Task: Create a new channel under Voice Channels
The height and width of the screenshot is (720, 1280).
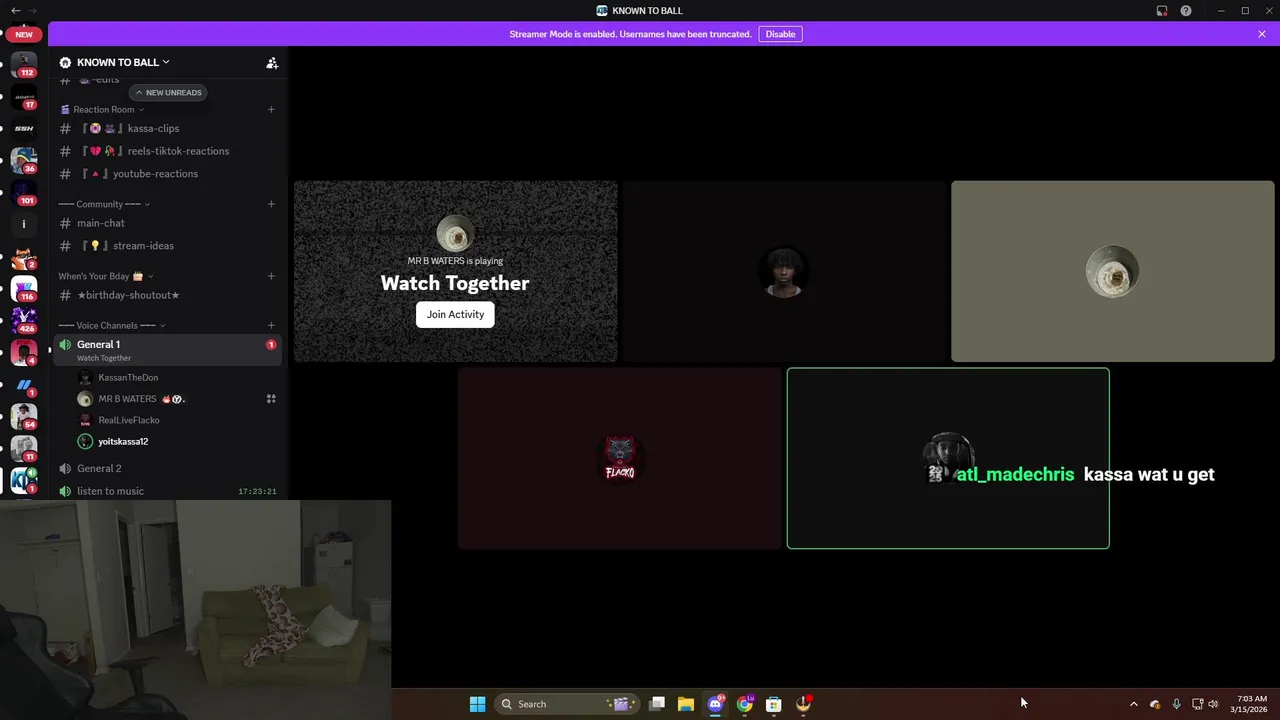Action: [x=271, y=325]
